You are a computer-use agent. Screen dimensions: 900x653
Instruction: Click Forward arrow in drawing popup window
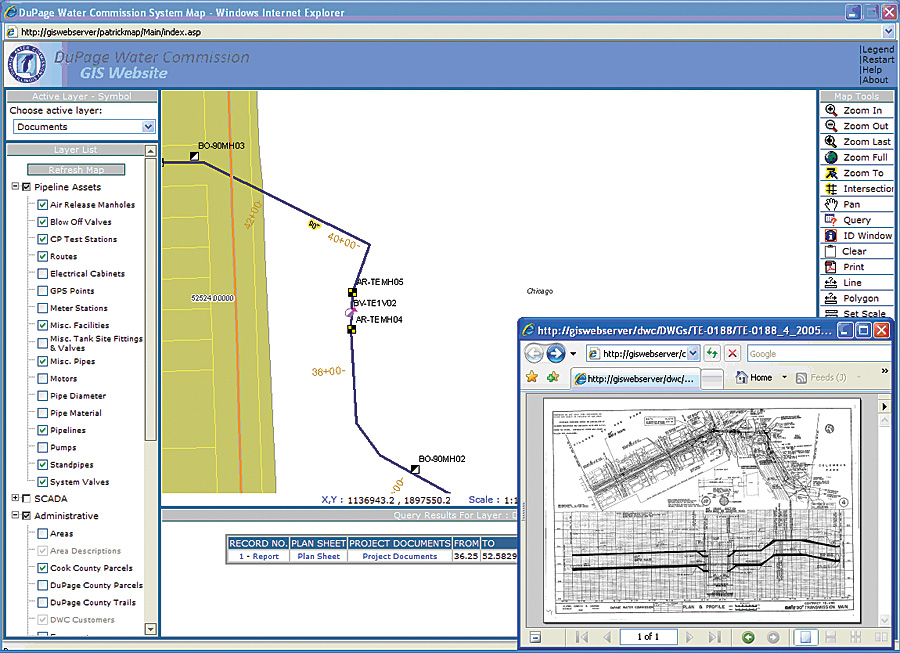(x=556, y=353)
